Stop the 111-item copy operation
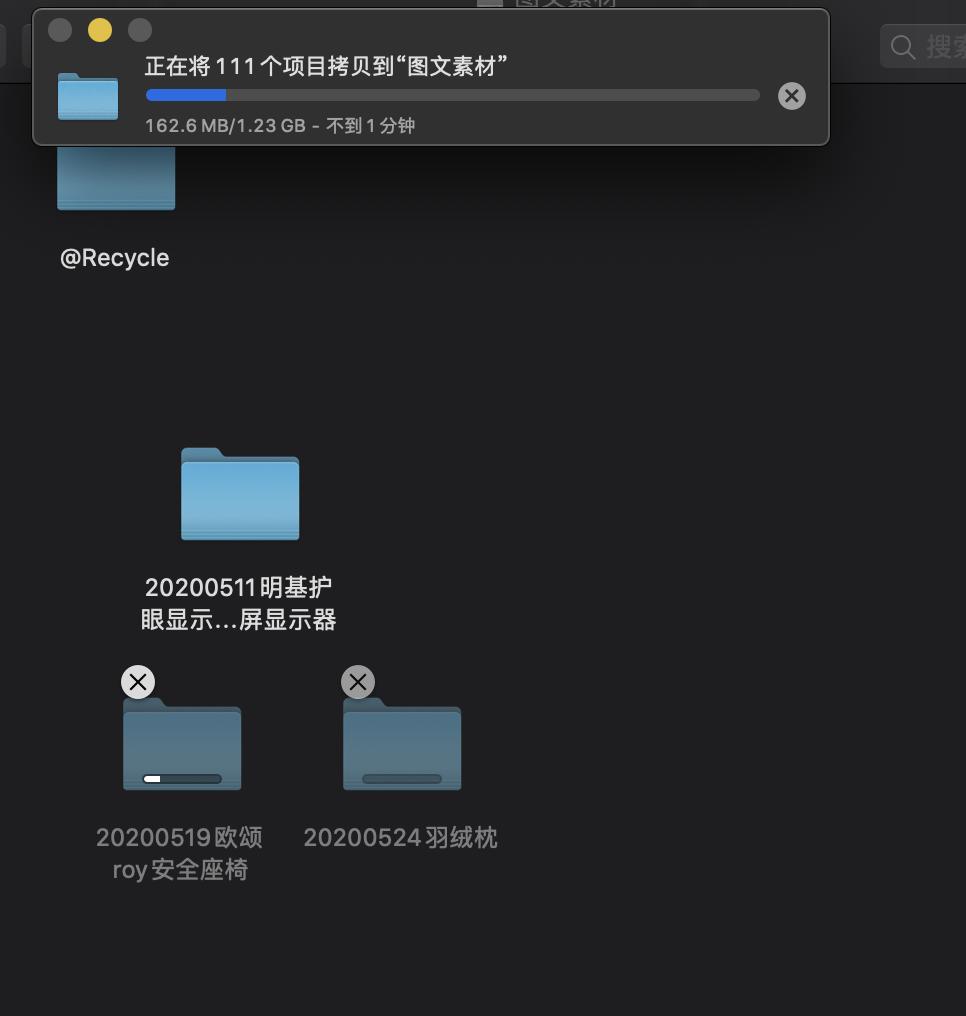The image size is (966, 1016). pos(791,96)
